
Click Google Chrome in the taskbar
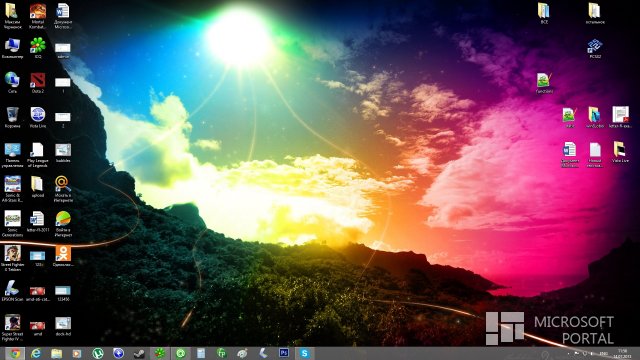click(x=15, y=353)
